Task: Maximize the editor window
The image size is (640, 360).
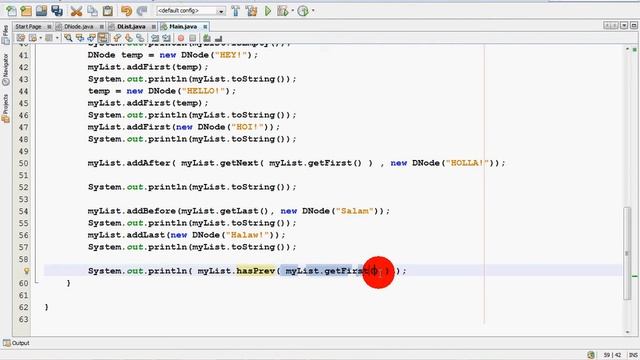Action: (x=633, y=25)
